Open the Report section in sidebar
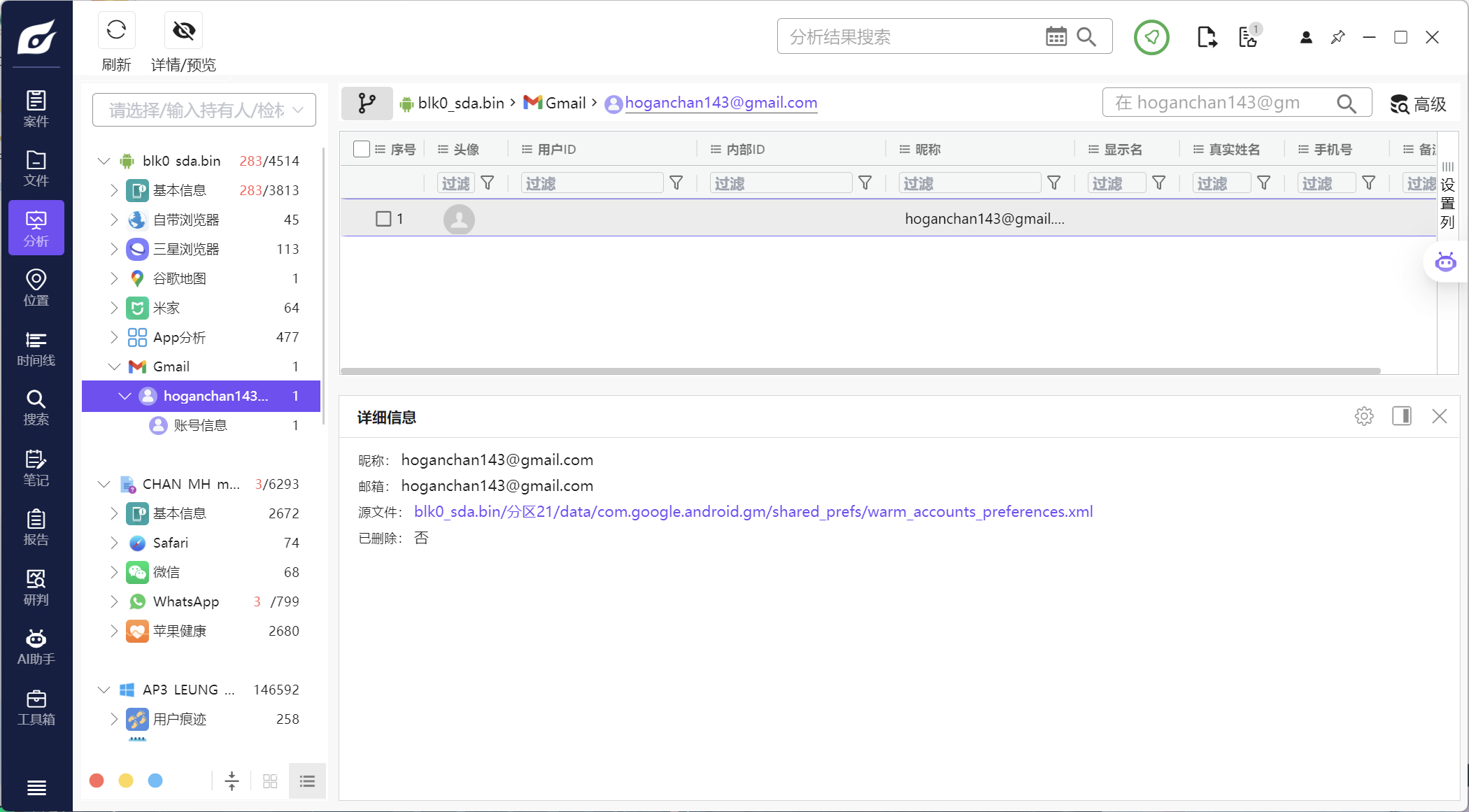Viewport: 1469px width, 812px height. (x=36, y=527)
